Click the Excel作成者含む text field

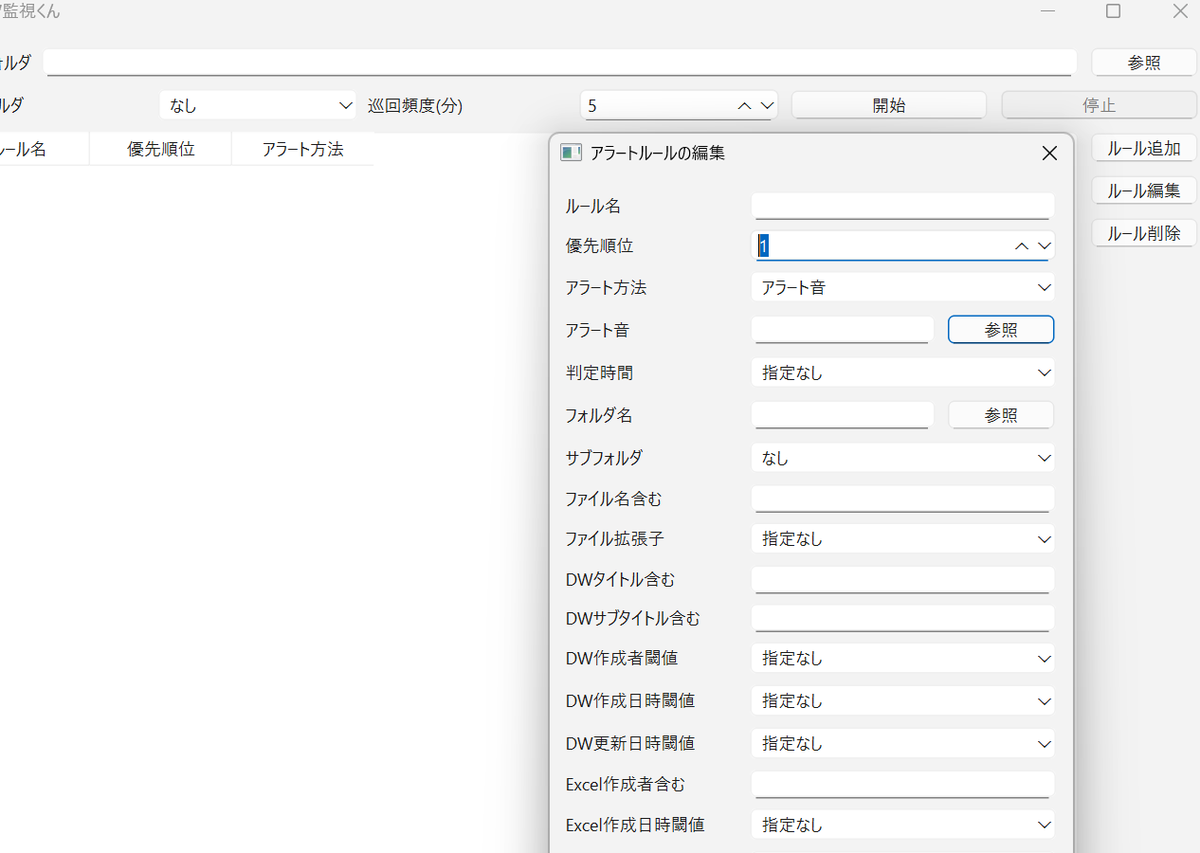[903, 785]
